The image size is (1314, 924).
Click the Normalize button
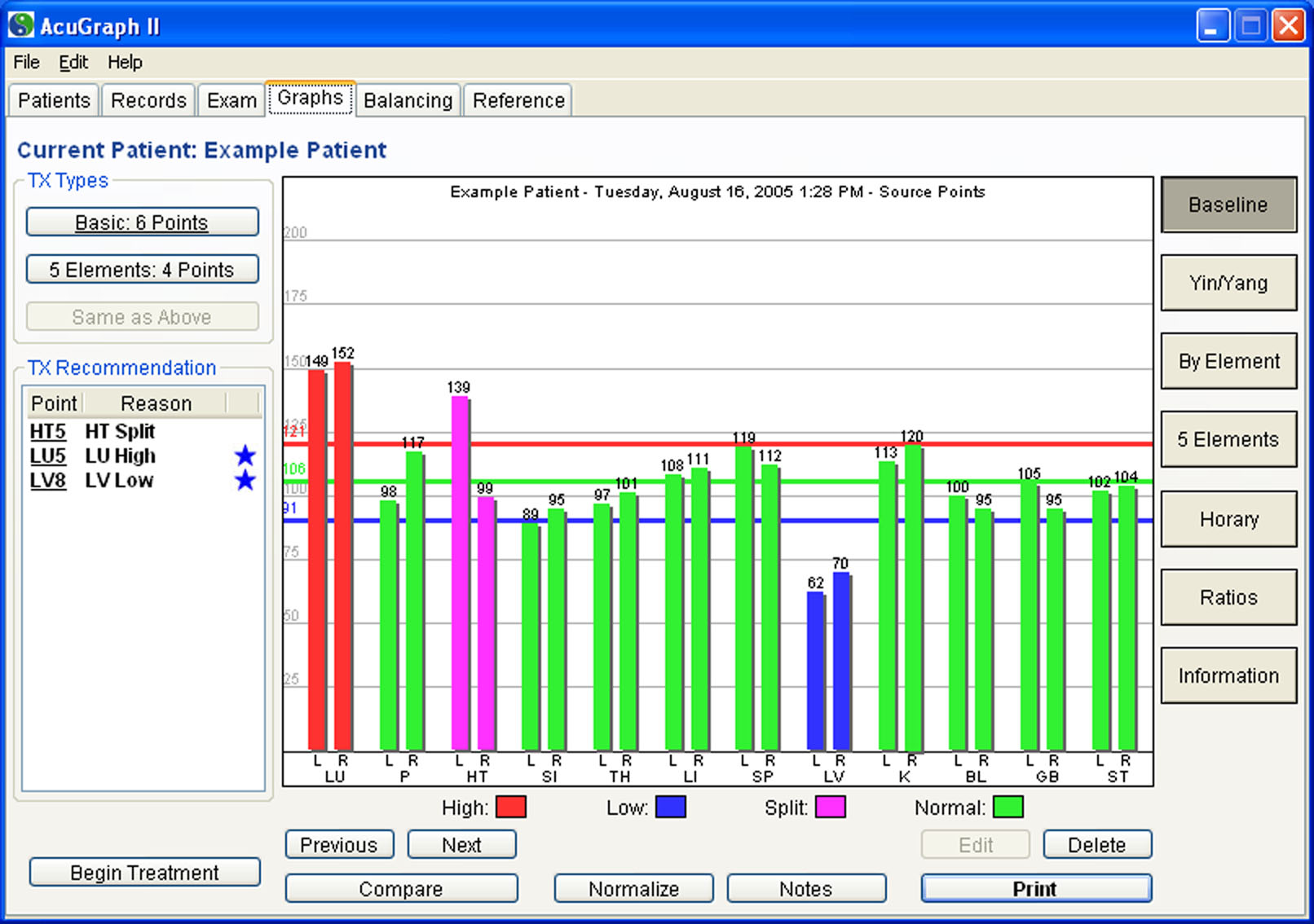[633, 889]
